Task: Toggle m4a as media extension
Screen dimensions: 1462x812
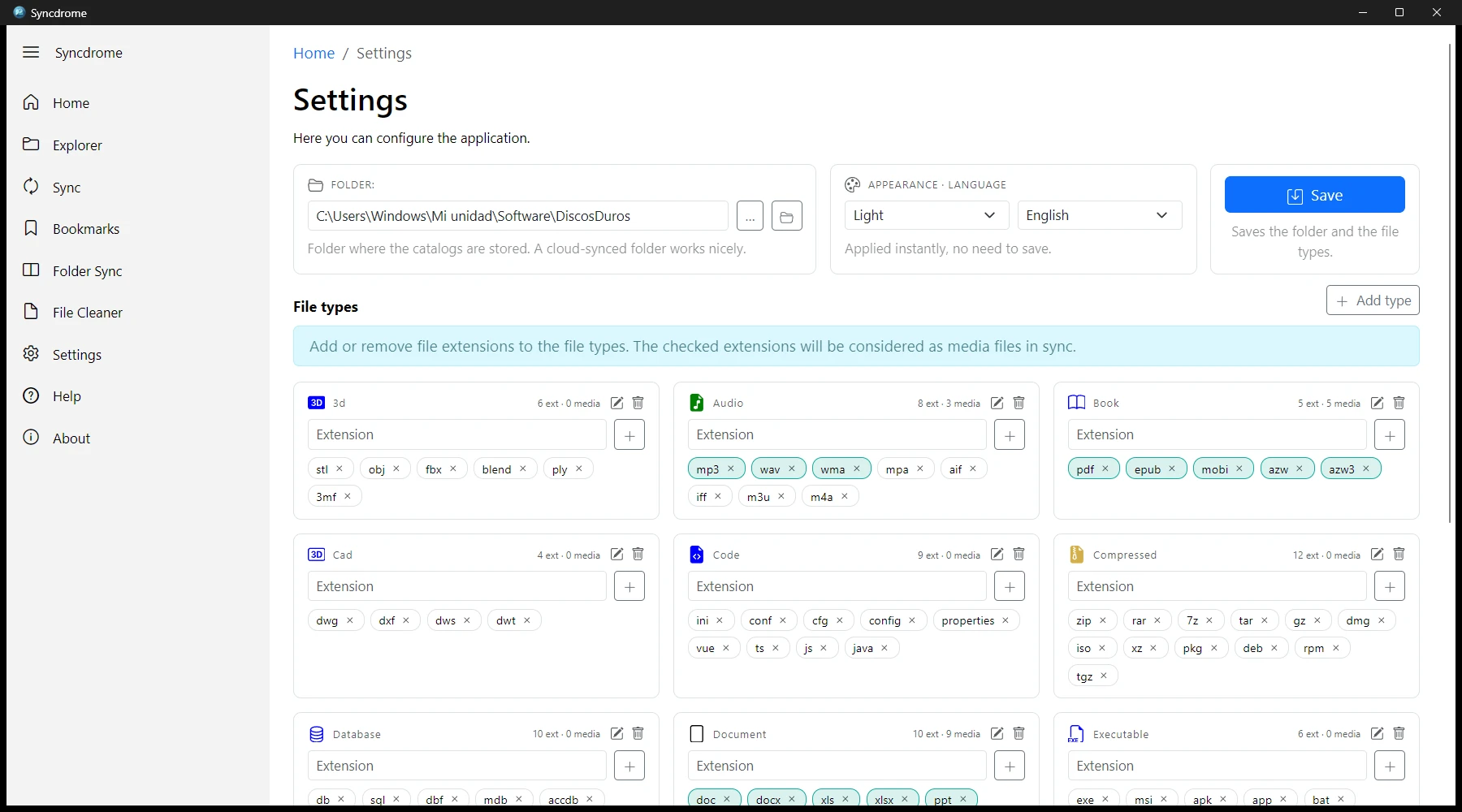Action: pos(821,497)
